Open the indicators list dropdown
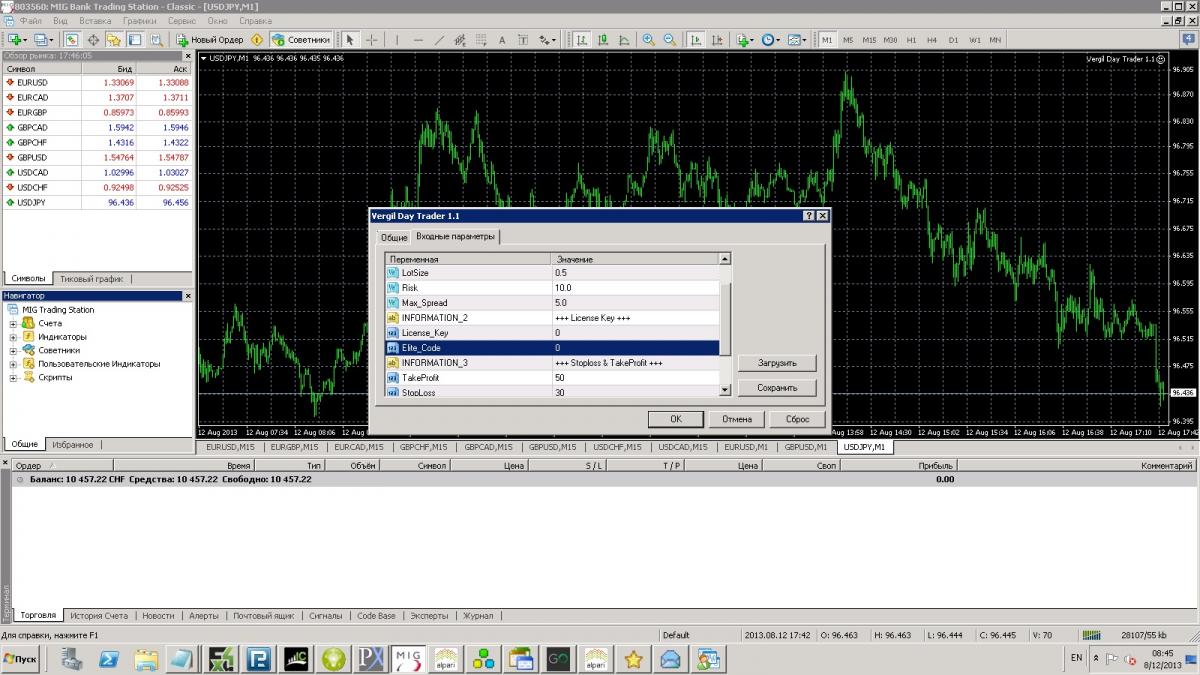The height and width of the screenshot is (675, 1200). (x=745, y=40)
